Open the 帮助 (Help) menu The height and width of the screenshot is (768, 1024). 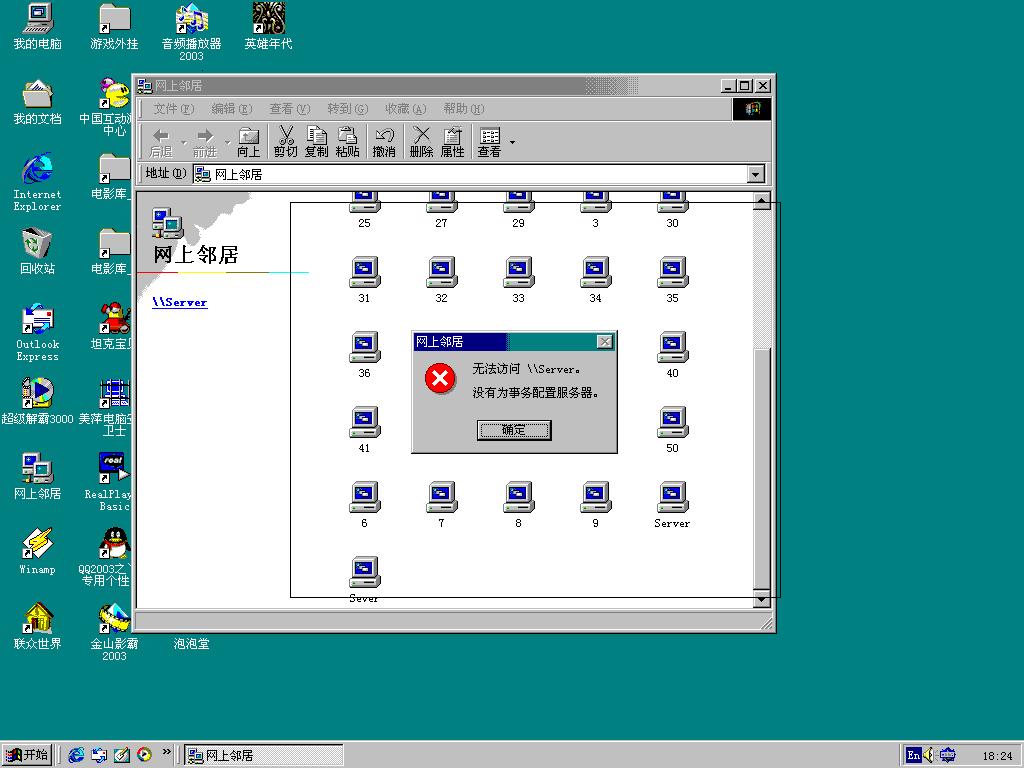[464, 108]
